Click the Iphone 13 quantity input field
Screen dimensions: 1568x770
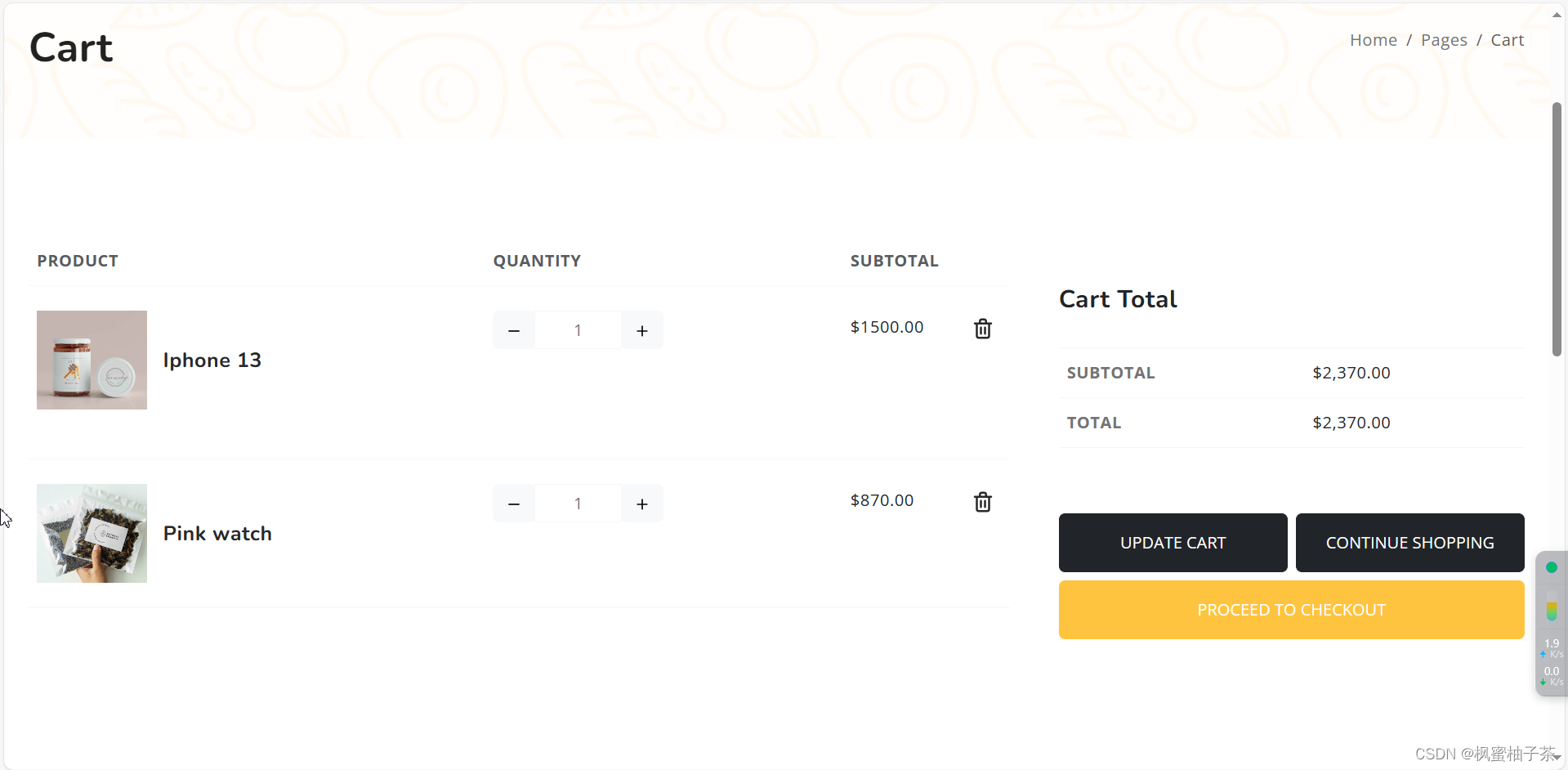point(578,330)
